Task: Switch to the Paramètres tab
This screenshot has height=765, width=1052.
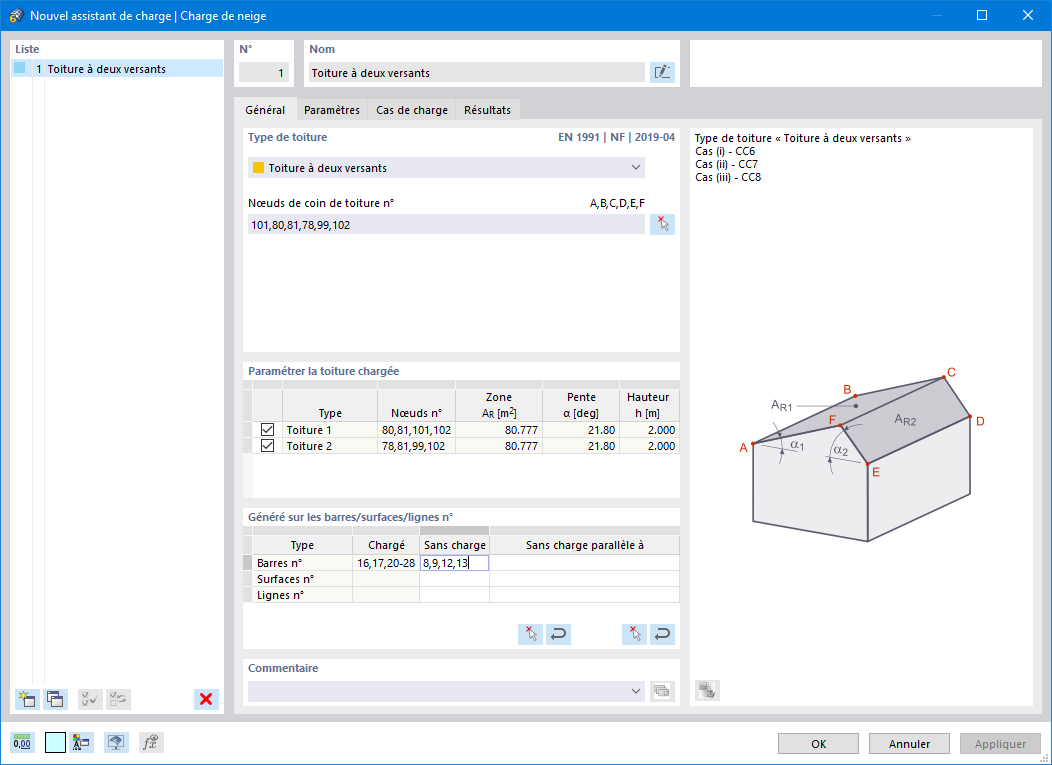Action: (x=332, y=110)
